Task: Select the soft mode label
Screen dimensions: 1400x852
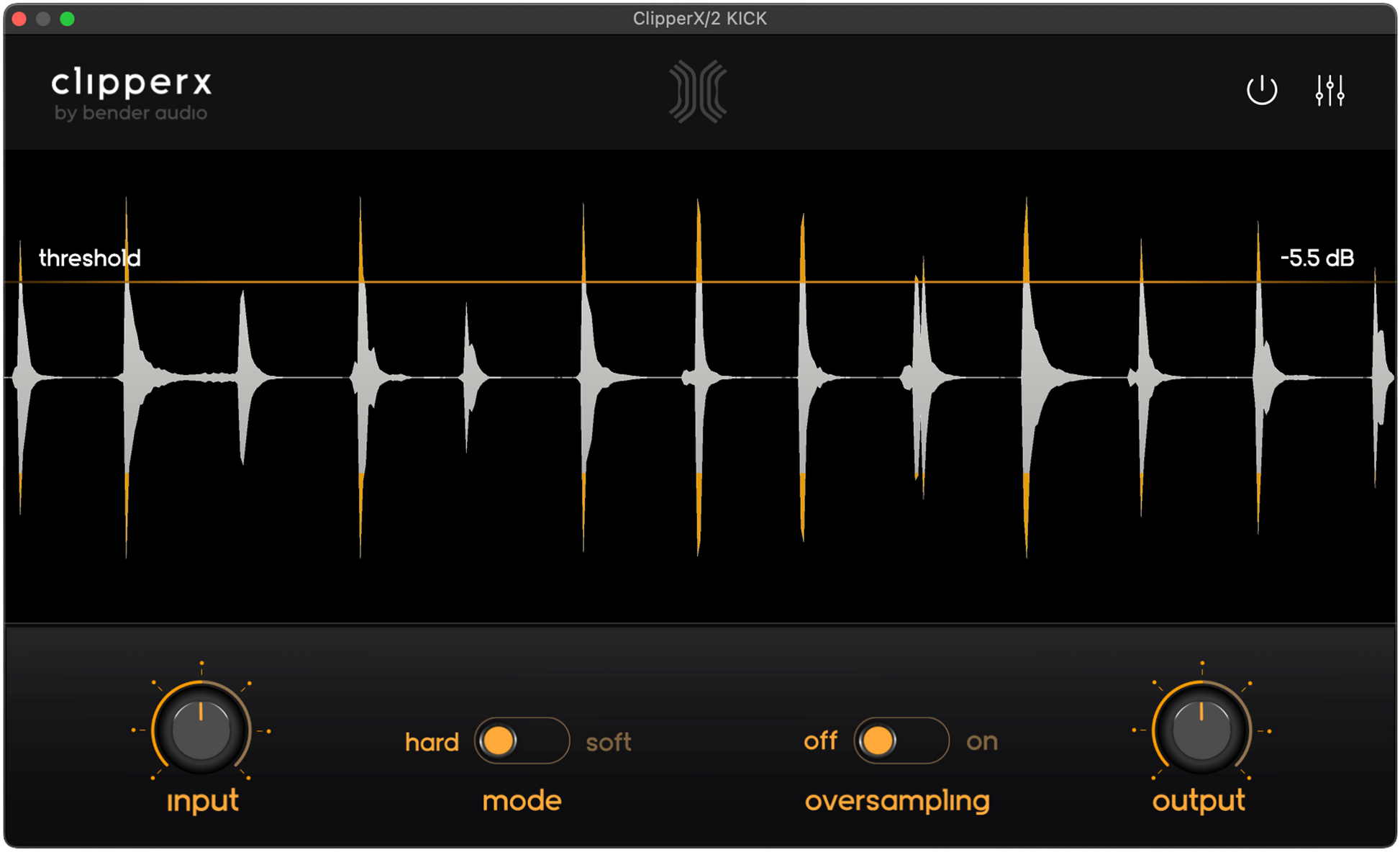Action: 609,742
